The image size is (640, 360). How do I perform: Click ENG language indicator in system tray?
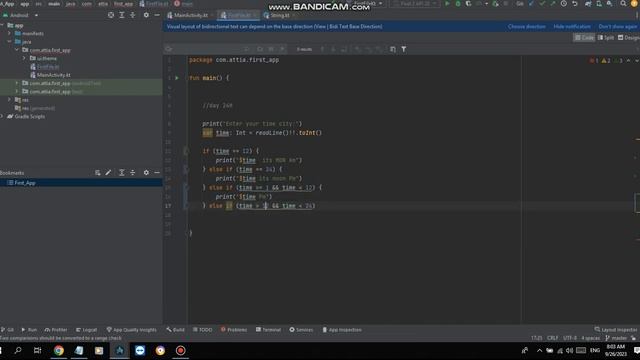595,351
